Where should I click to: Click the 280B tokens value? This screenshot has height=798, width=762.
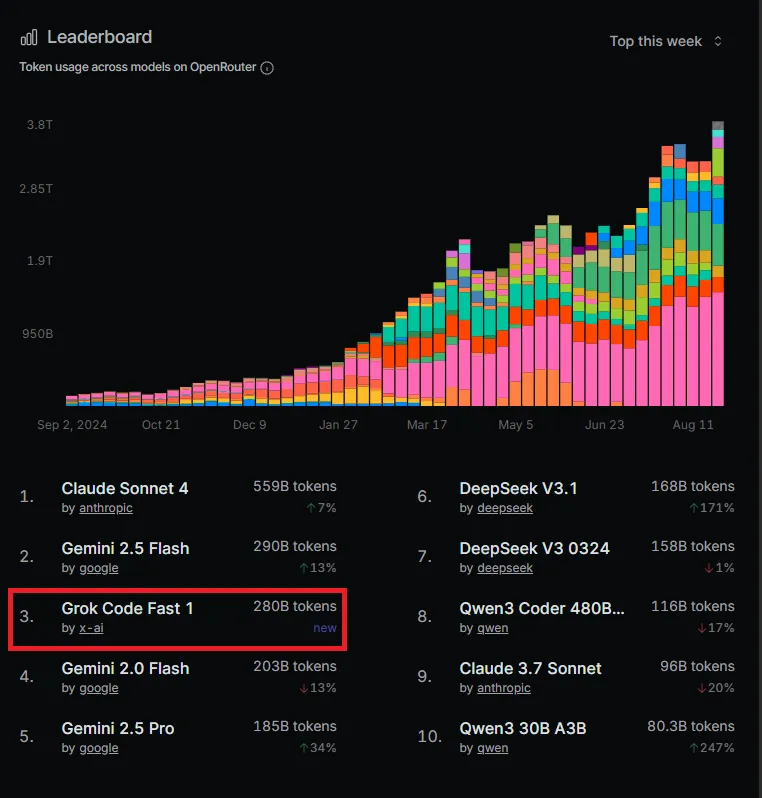(x=295, y=607)
